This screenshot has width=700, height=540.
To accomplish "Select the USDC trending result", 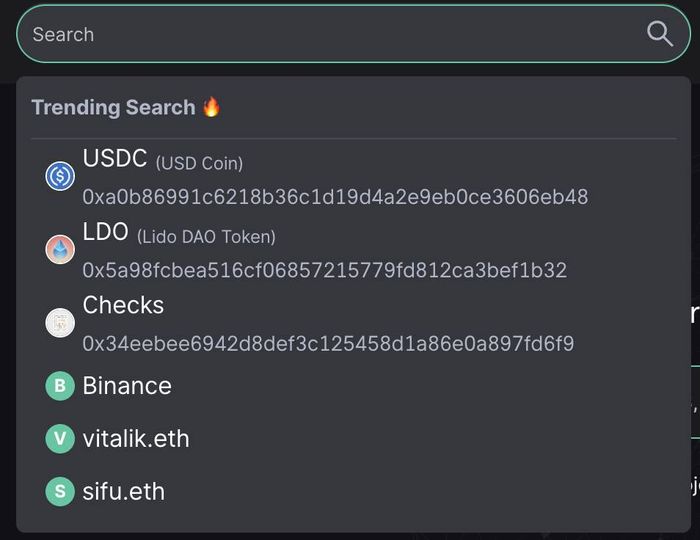I will click(x=354, y=177).
